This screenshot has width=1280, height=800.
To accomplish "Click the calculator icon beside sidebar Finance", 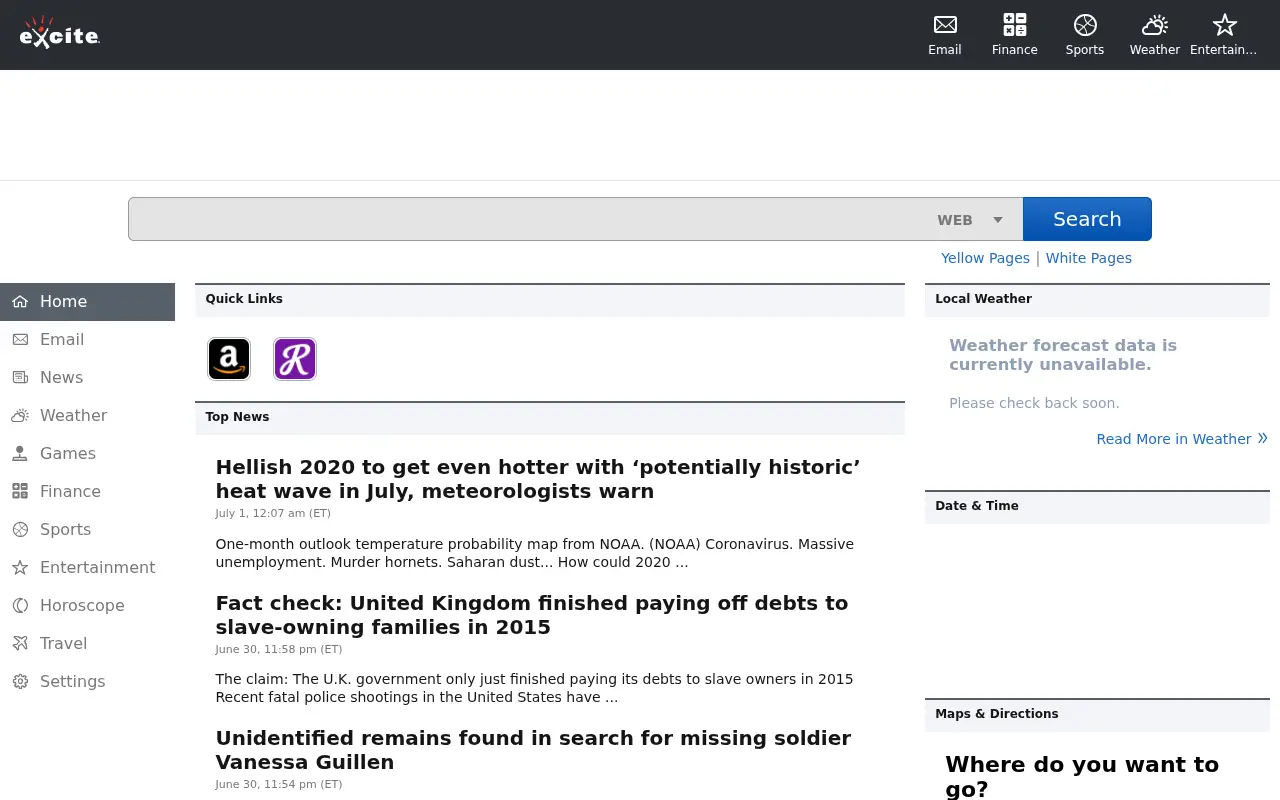I will (x=20, y=492).
